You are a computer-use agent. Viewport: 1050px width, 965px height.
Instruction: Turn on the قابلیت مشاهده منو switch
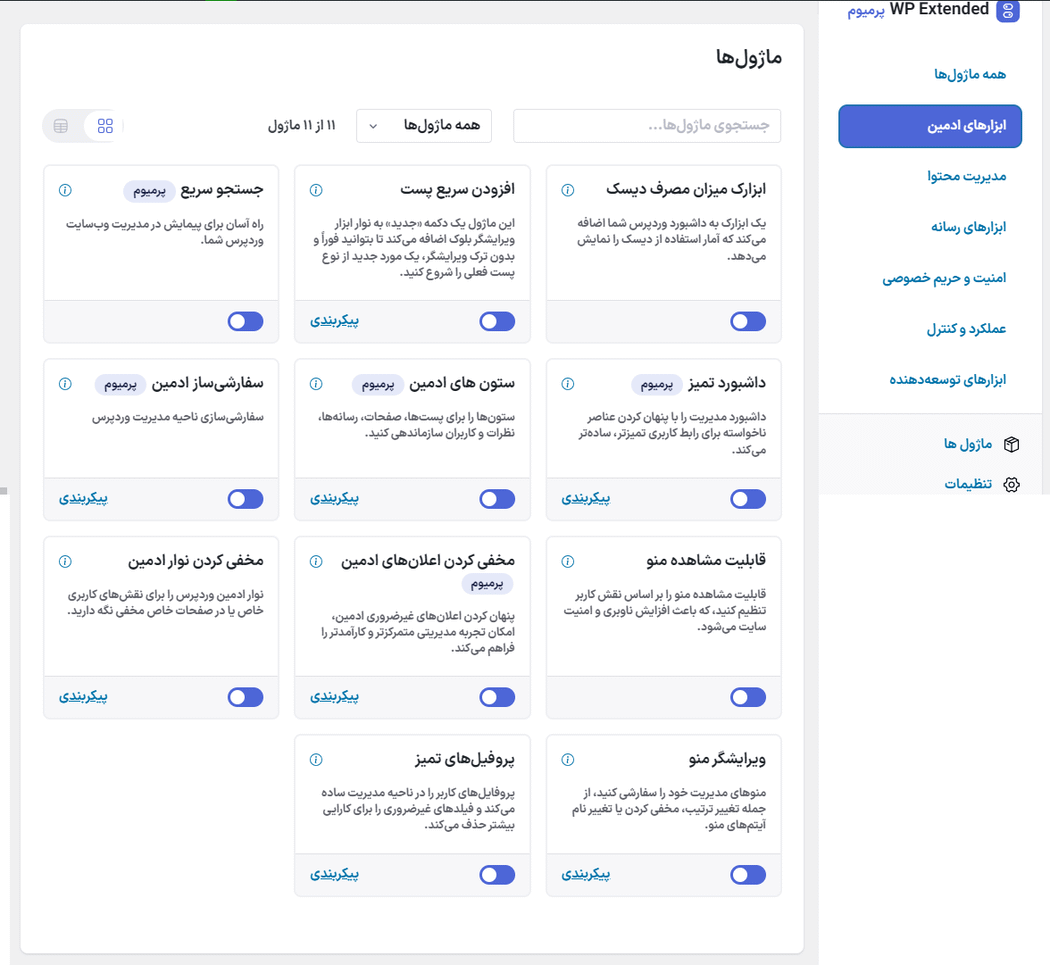(748, 697)
